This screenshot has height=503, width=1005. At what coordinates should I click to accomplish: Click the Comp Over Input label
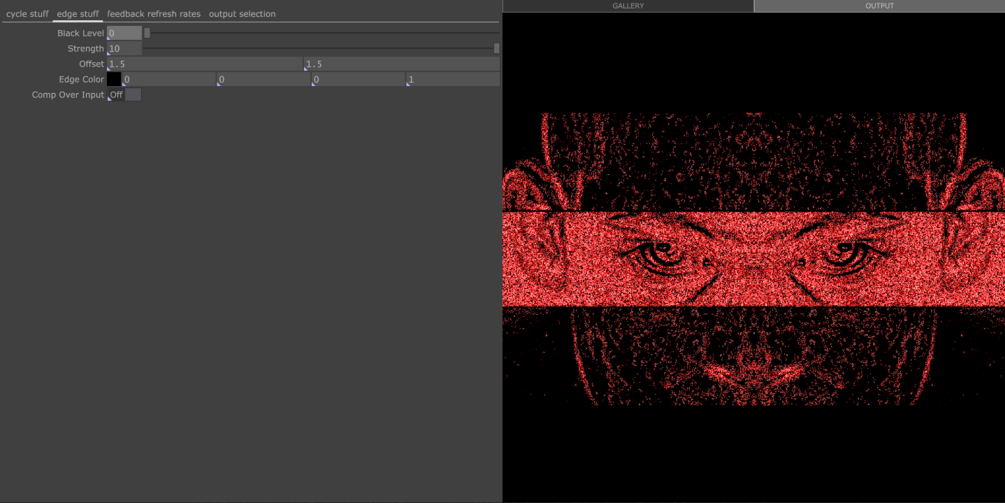click(67, 95)
